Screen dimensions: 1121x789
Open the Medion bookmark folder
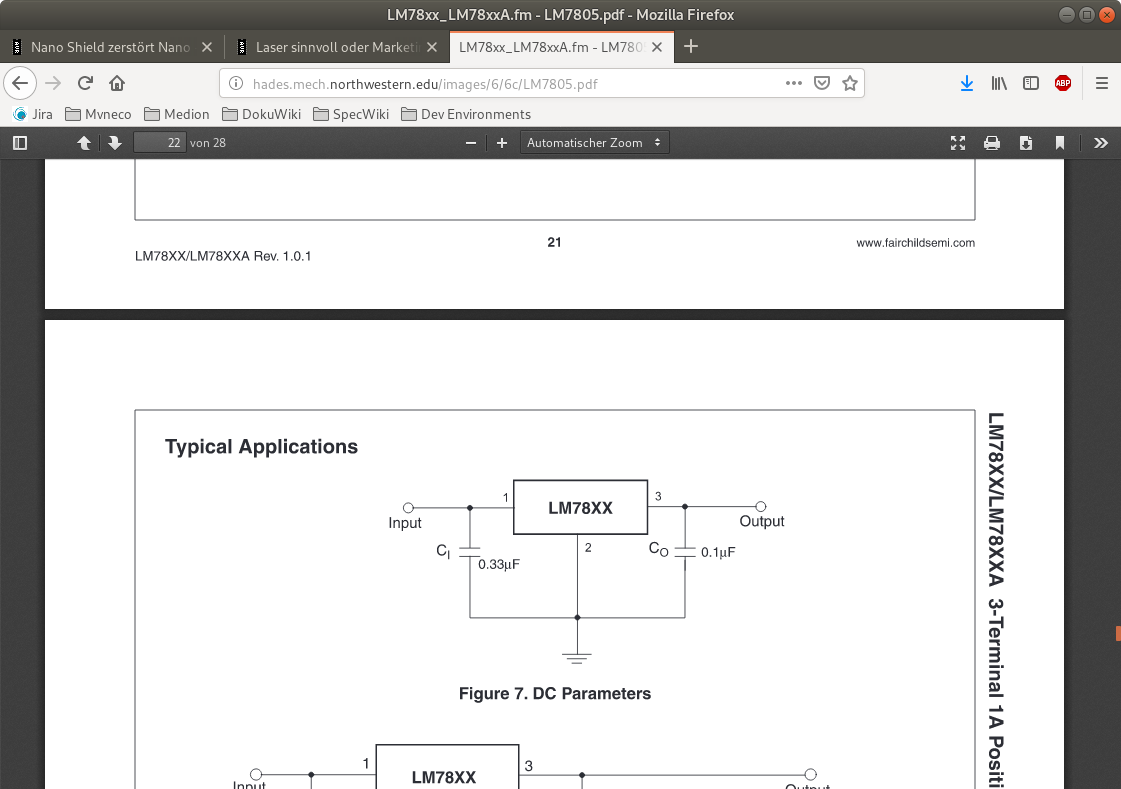point(177,114)
